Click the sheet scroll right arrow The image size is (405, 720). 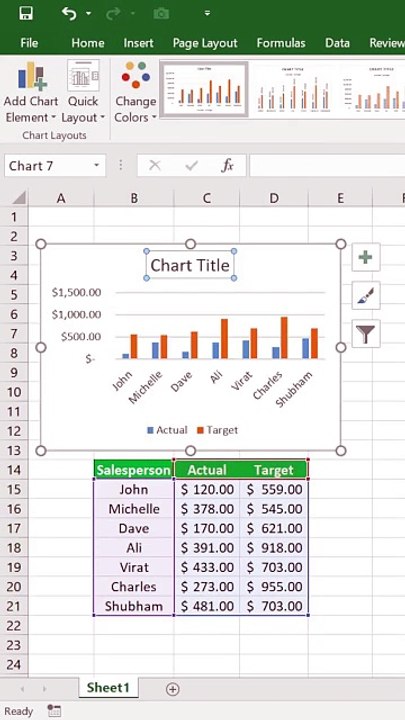[45, 689]
